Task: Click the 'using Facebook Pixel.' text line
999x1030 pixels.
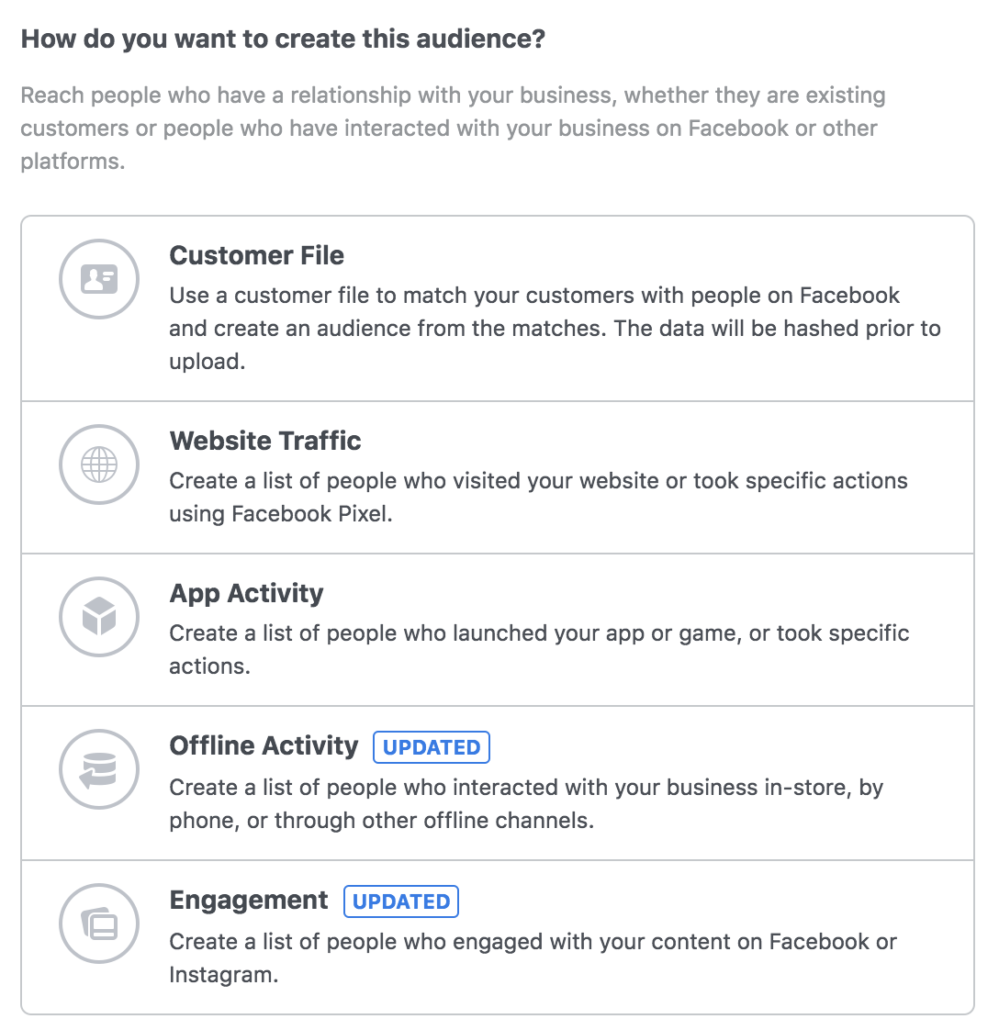Action: click(x=280, y=514)
